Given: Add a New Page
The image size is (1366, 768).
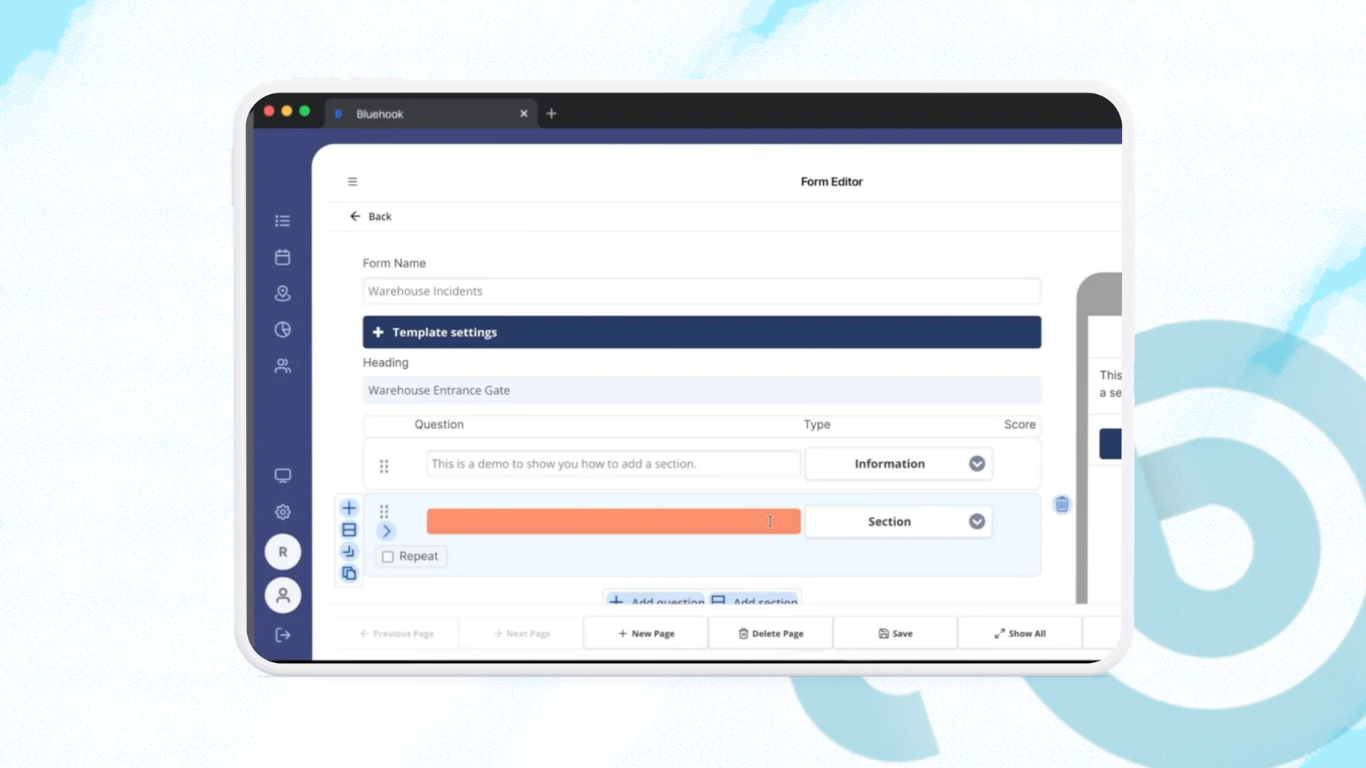Looking at the screenshot, I should coord(646,634).
